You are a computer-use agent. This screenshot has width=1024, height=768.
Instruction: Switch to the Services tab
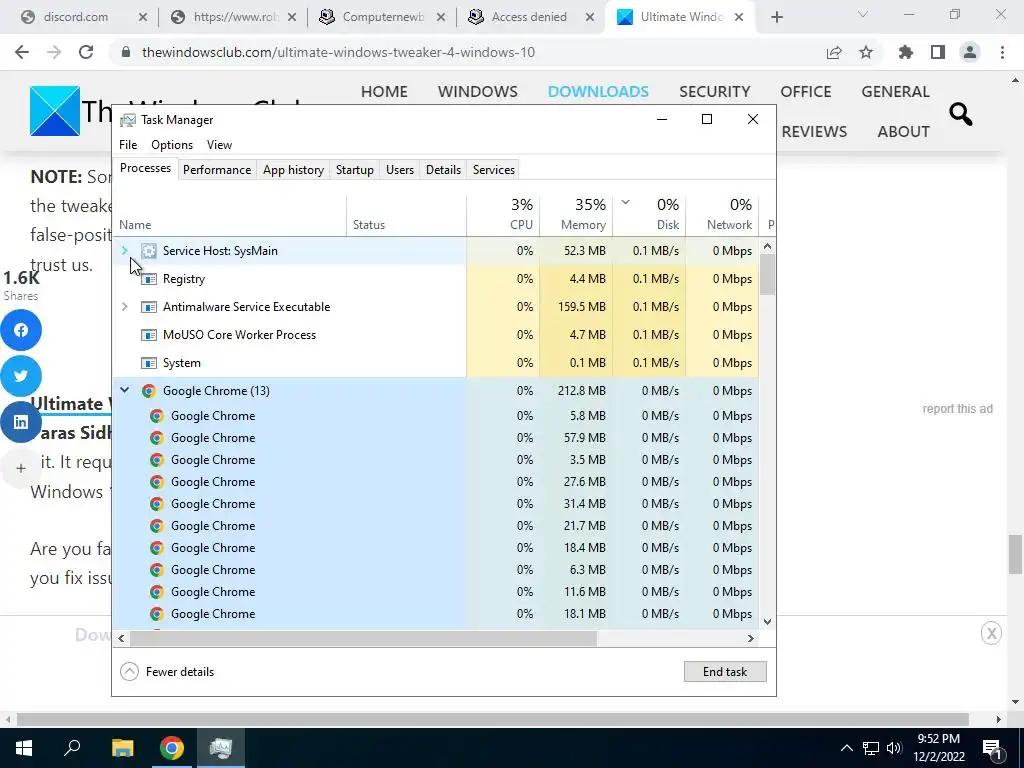coord(494,170)
